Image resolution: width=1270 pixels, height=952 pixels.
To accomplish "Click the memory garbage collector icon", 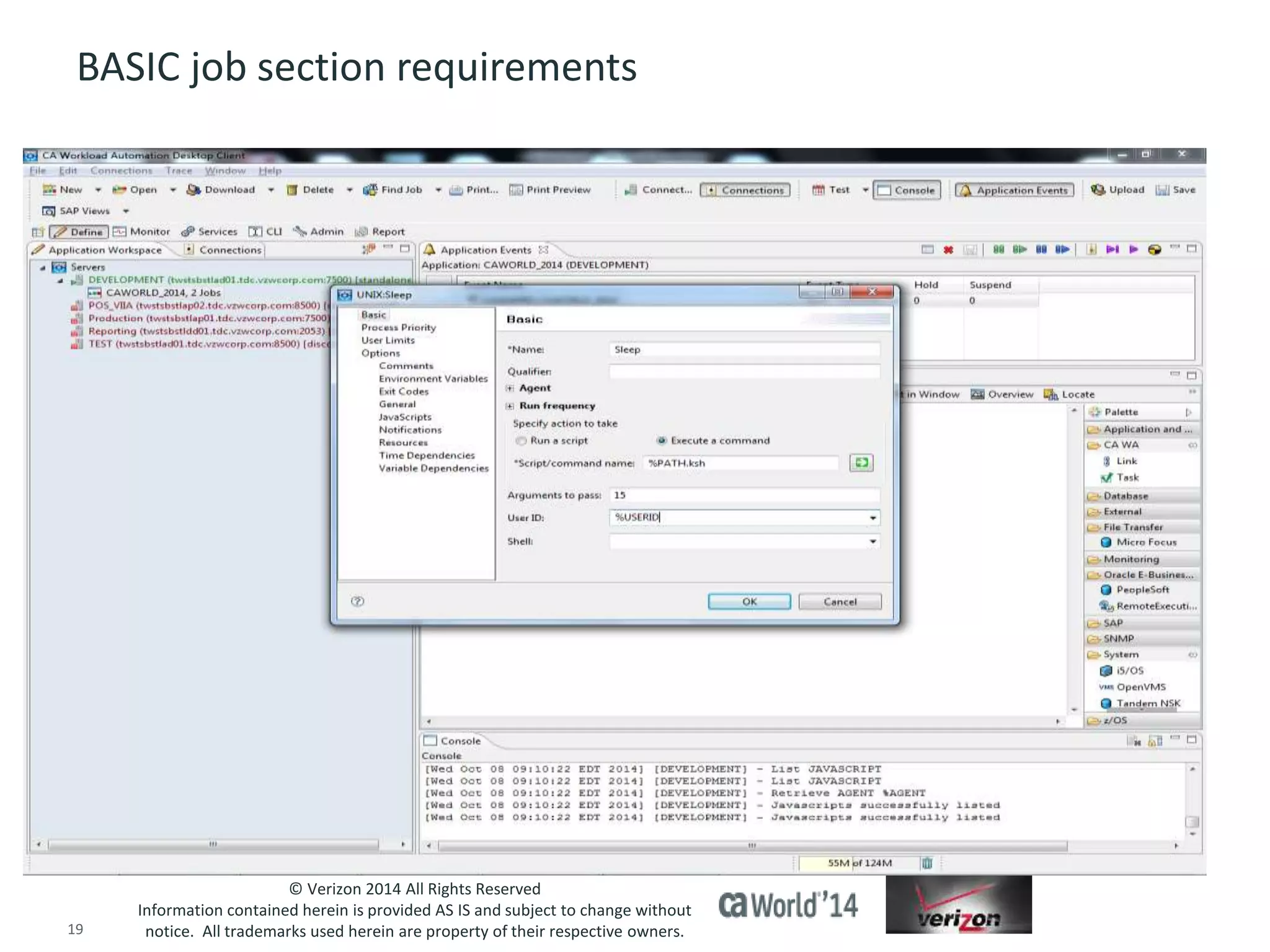I will (927, 863).
